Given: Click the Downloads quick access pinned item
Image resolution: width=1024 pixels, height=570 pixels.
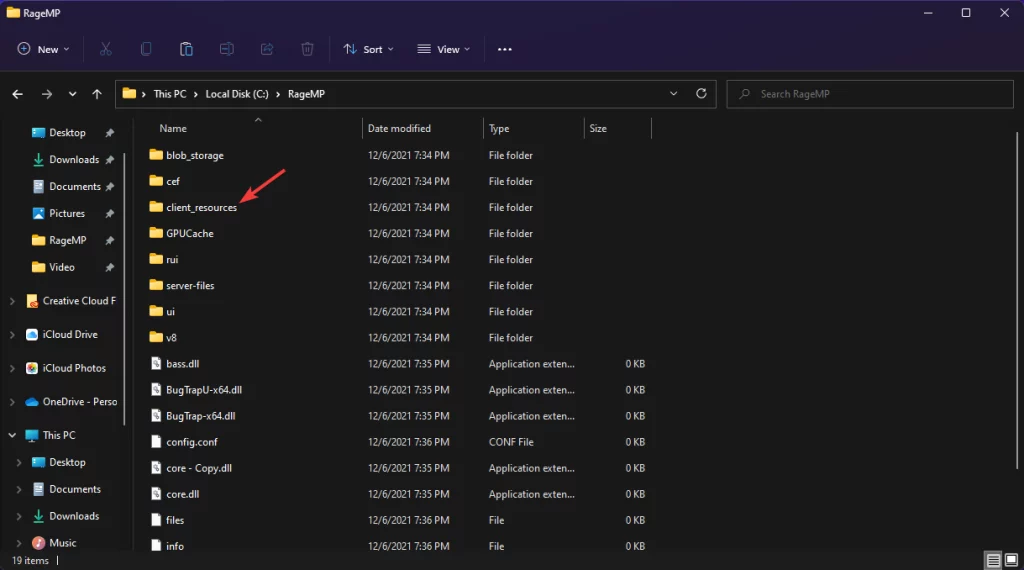Looking at the screenshot, I should [73, 159].
